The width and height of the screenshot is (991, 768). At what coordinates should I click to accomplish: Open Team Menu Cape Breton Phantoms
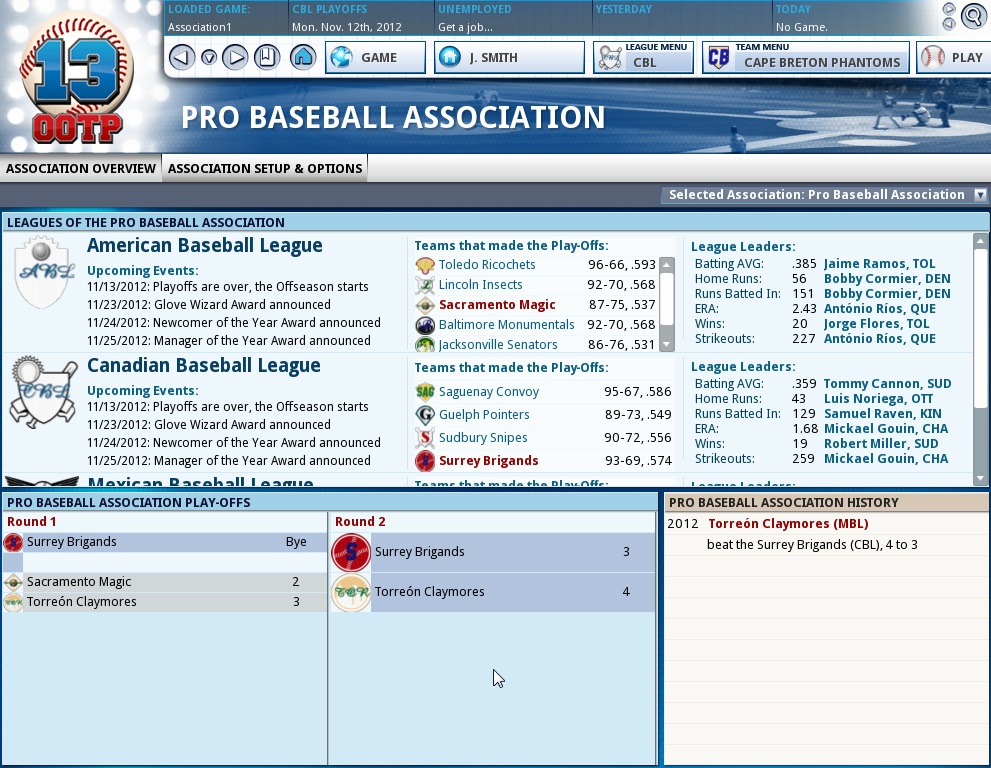806,57
